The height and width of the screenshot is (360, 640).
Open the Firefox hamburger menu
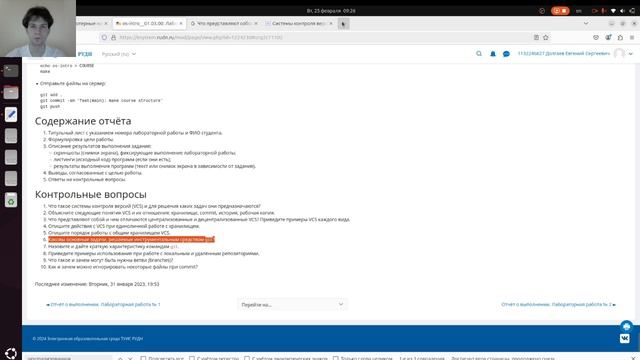coord(632,37)
